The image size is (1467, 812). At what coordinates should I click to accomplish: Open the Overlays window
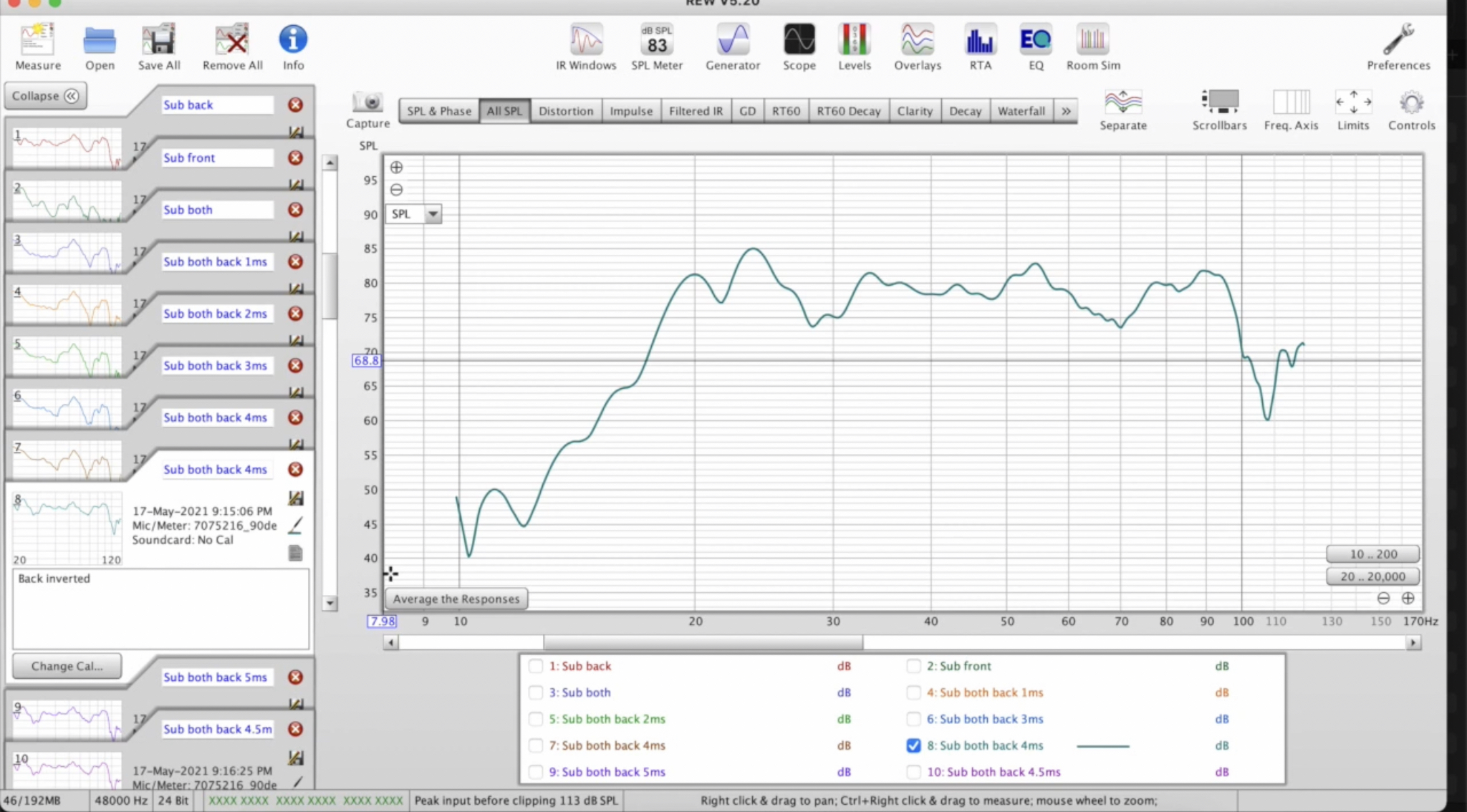point(918,47)
